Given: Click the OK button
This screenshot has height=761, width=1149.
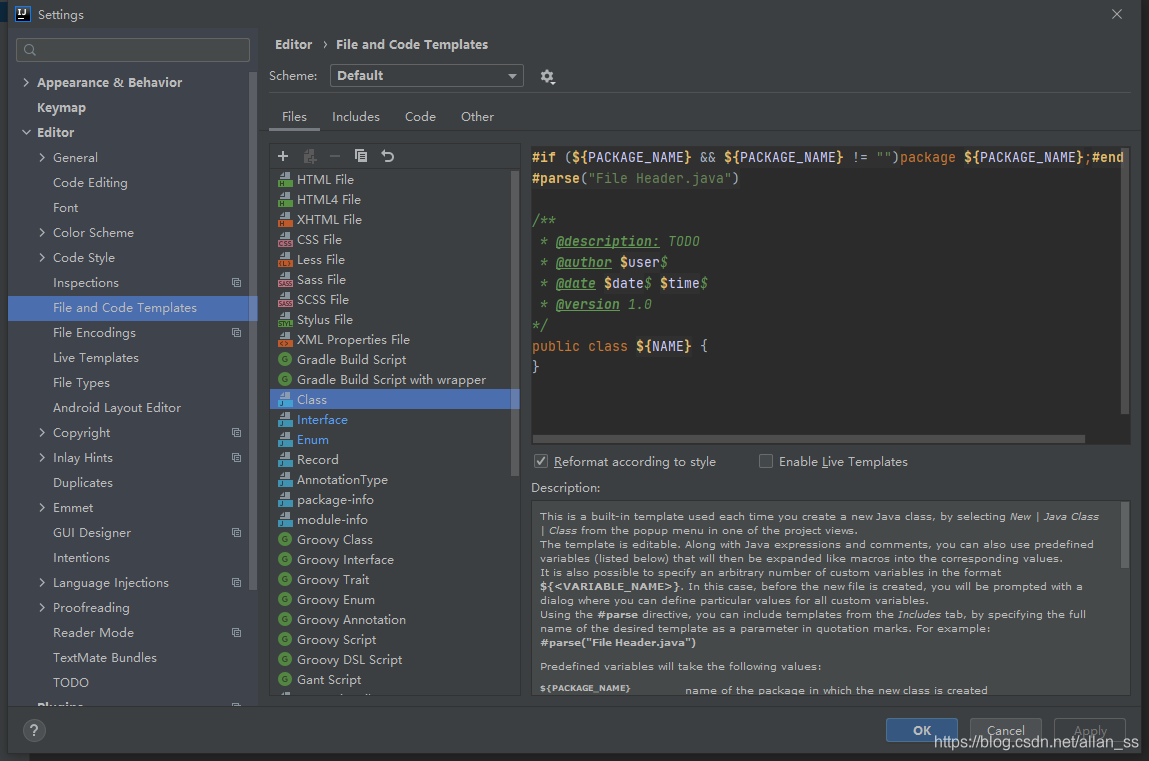Looking at the screenshot, I should coord(921,730).
